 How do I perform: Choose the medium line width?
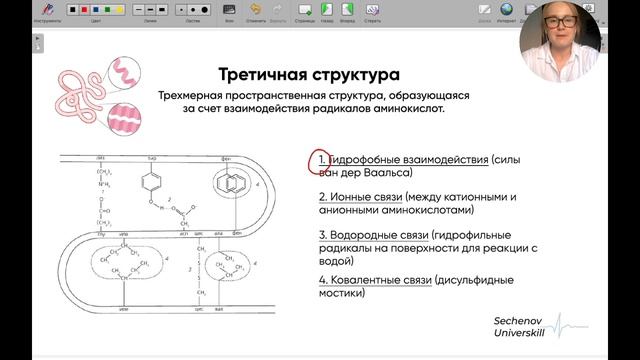click(150, 10)
